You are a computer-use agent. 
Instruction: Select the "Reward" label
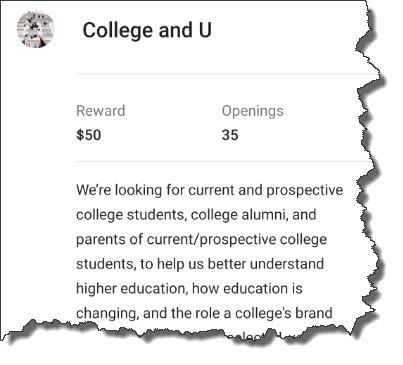(x=101, y=111)
